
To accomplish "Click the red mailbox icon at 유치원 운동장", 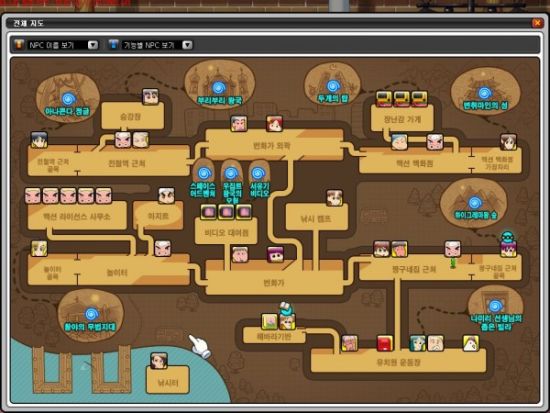I will coord(384,343).
